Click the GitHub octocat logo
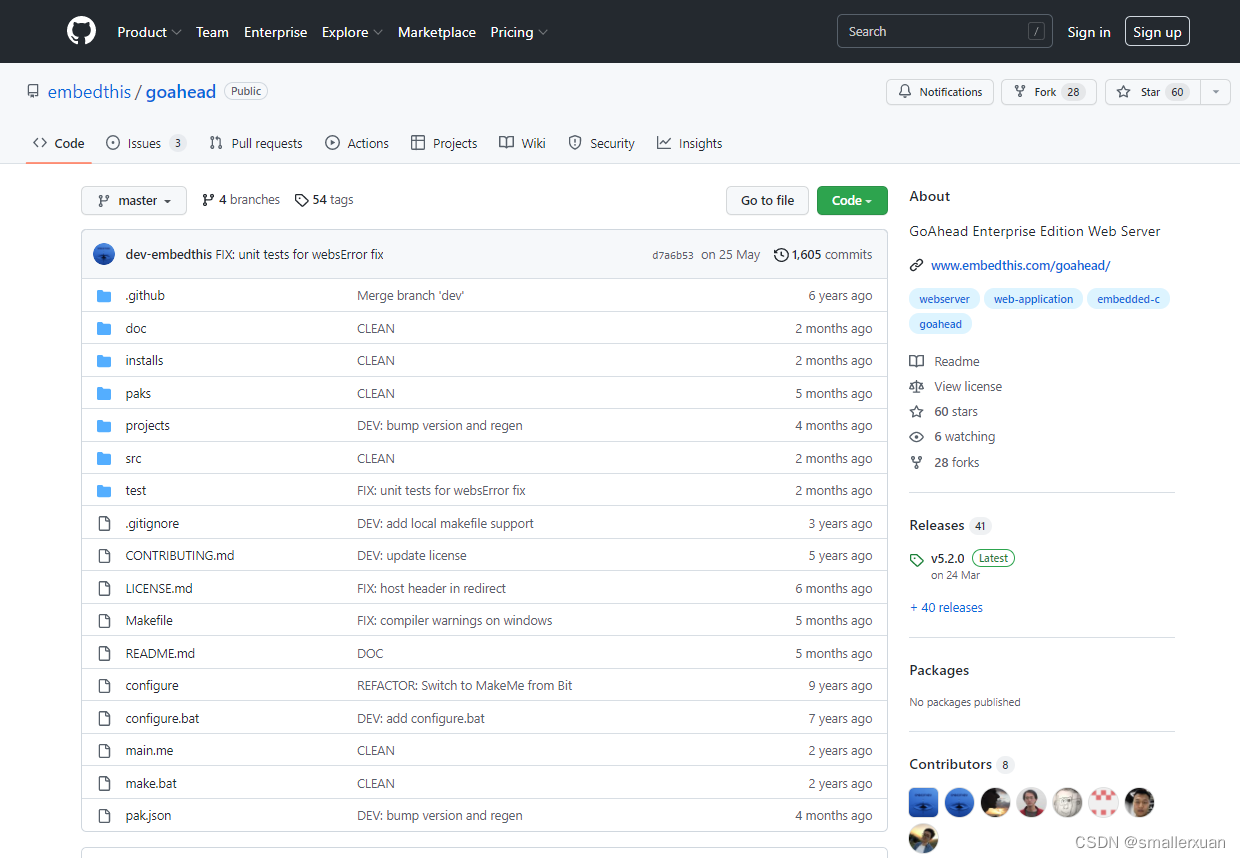This screenshot has width=1240, height=858. [81, 31]
